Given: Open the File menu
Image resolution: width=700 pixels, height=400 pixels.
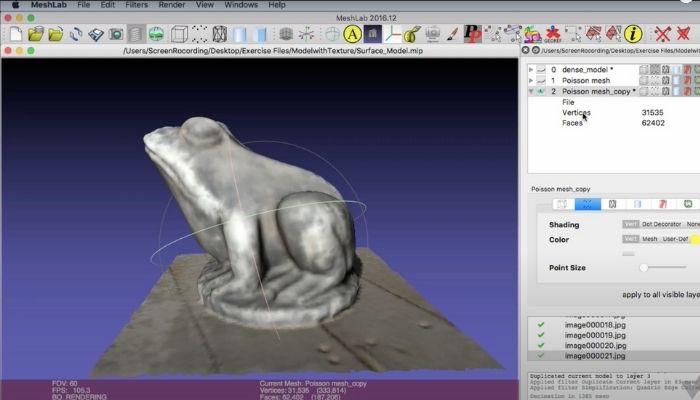Looking at the screenshot, I should click(83, 5).
